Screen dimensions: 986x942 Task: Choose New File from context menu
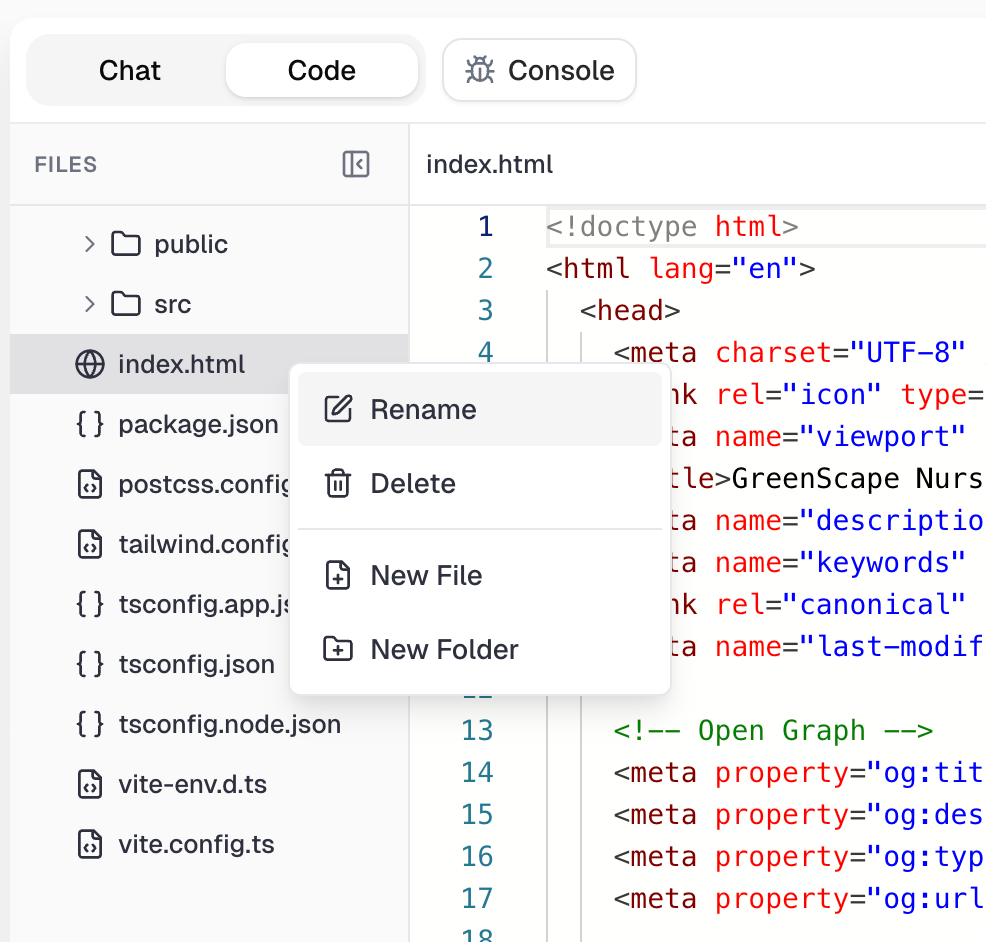click(480, 575)
